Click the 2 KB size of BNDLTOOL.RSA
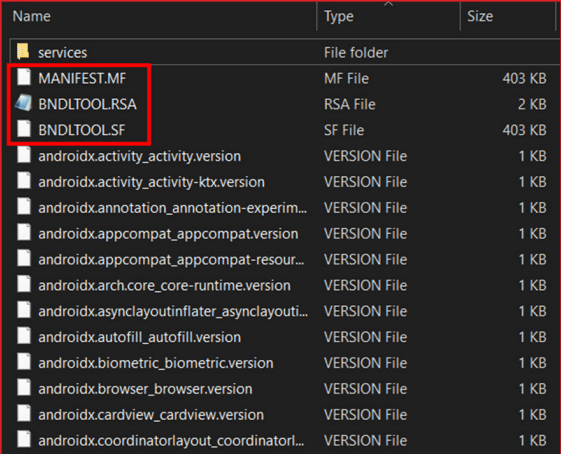 (532, 104)
